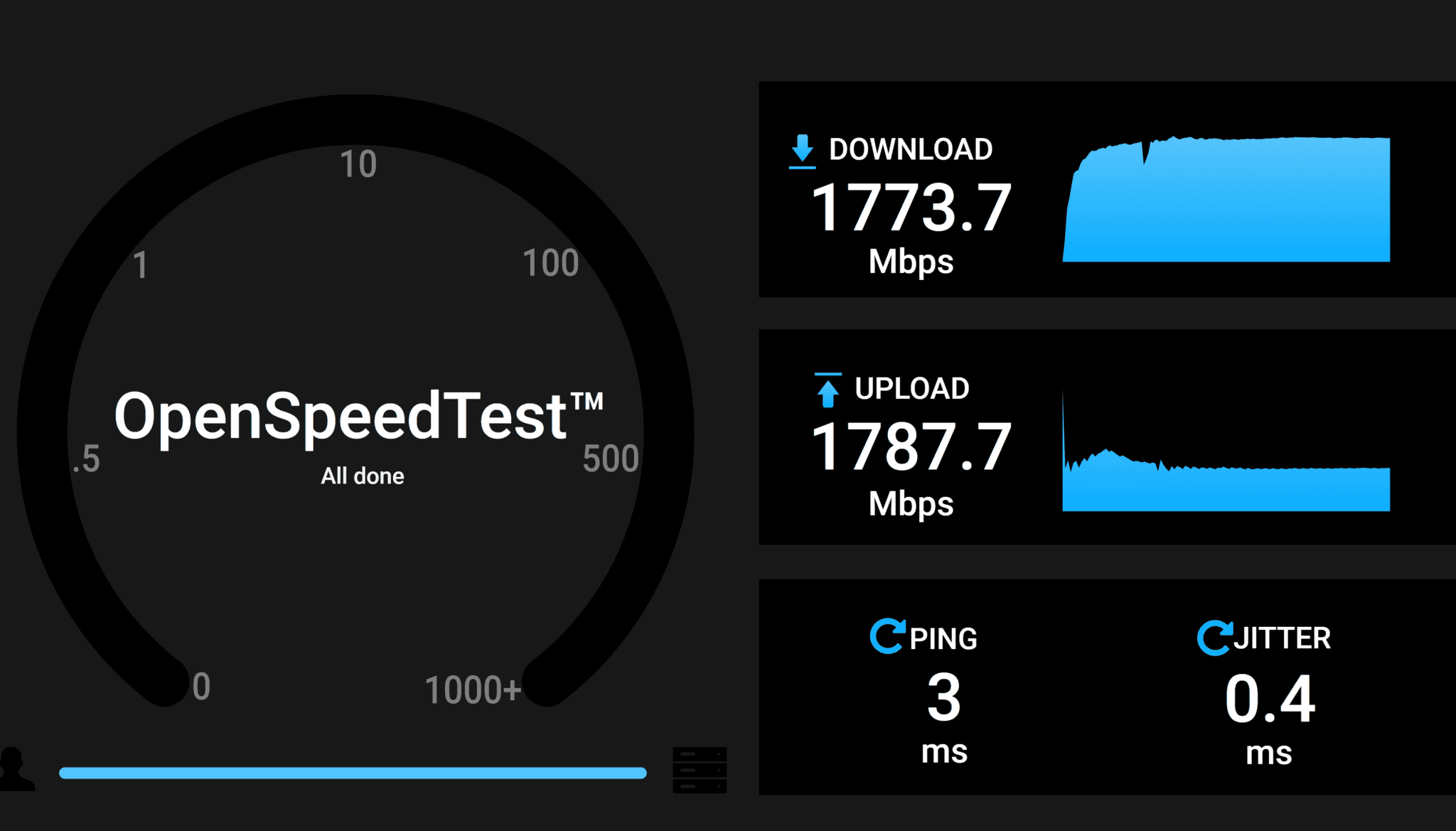
Task: Select the 1773.7 download speed value
Action: click(911, 208)
